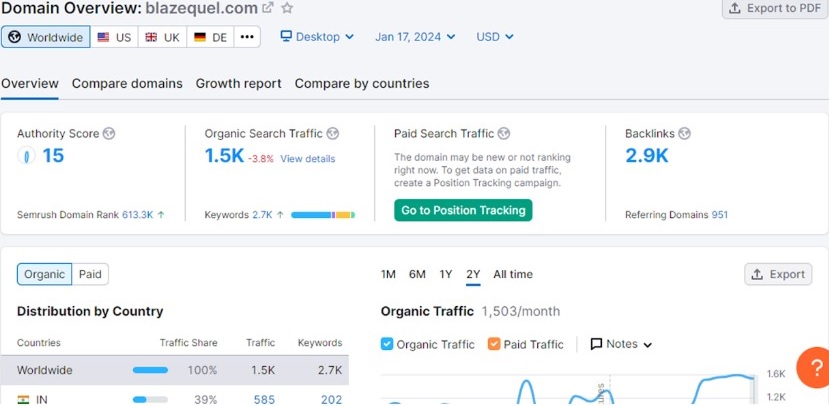Open the orange help question mark button
Image resolution: width=829 pixels, height=406 pixels.
point(814,367)
